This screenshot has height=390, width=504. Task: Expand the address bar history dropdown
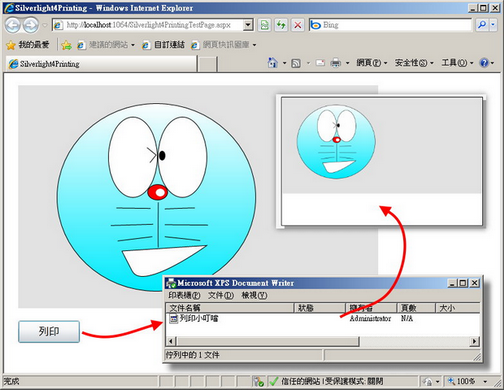[x=248, y=25]
